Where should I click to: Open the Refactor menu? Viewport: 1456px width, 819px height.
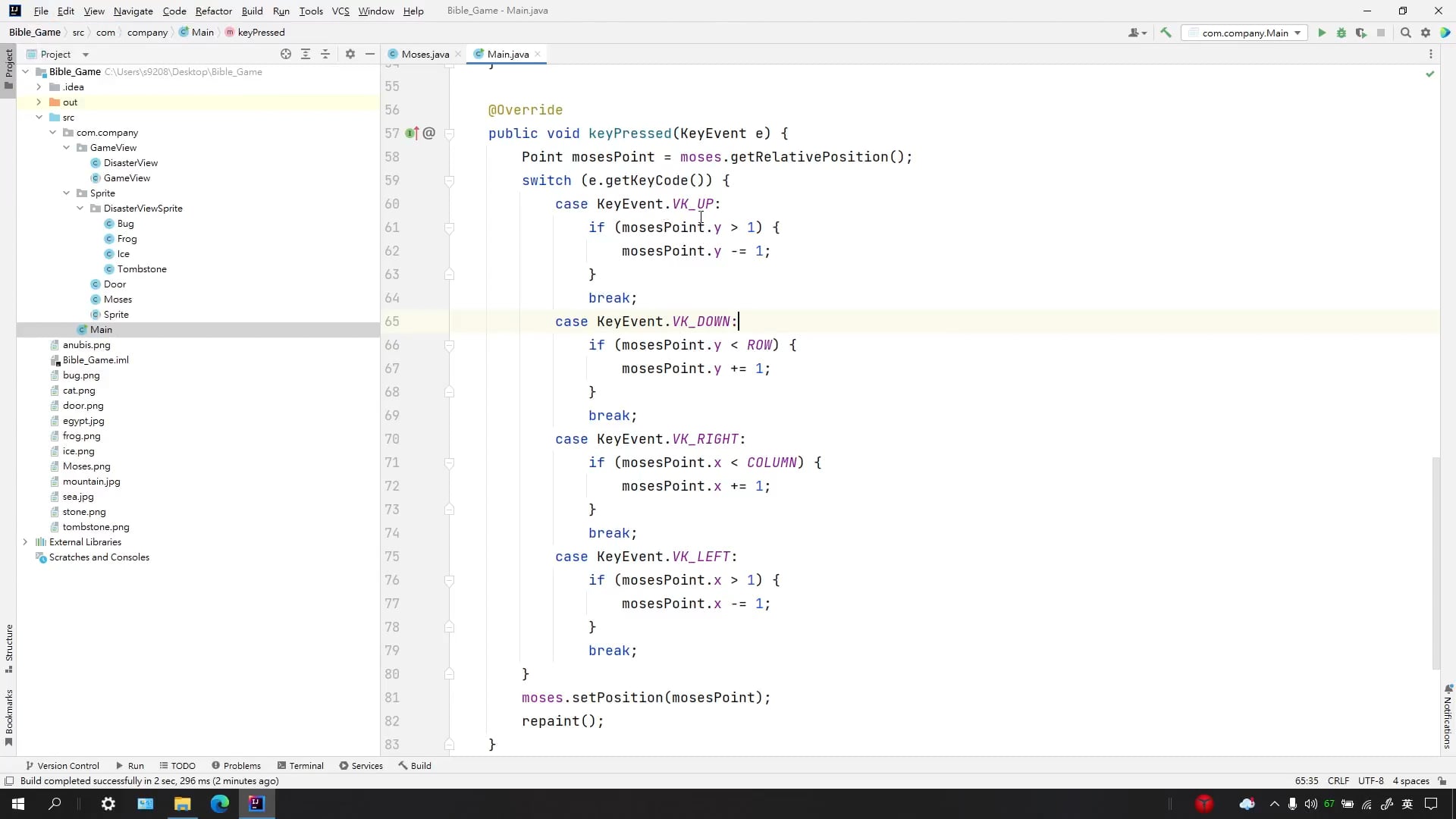point(213,11)
